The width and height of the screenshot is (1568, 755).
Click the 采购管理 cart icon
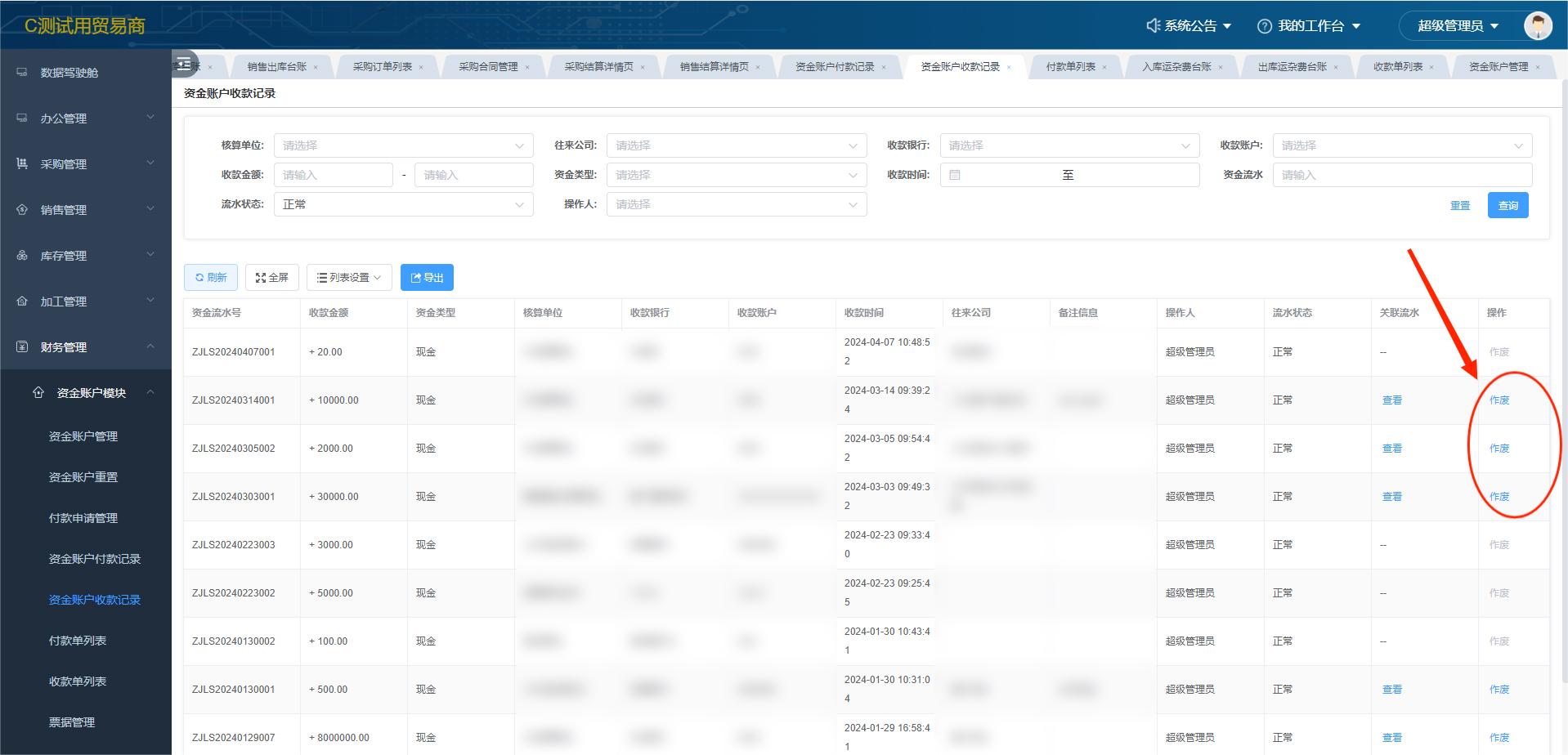(x=22, y=164)
